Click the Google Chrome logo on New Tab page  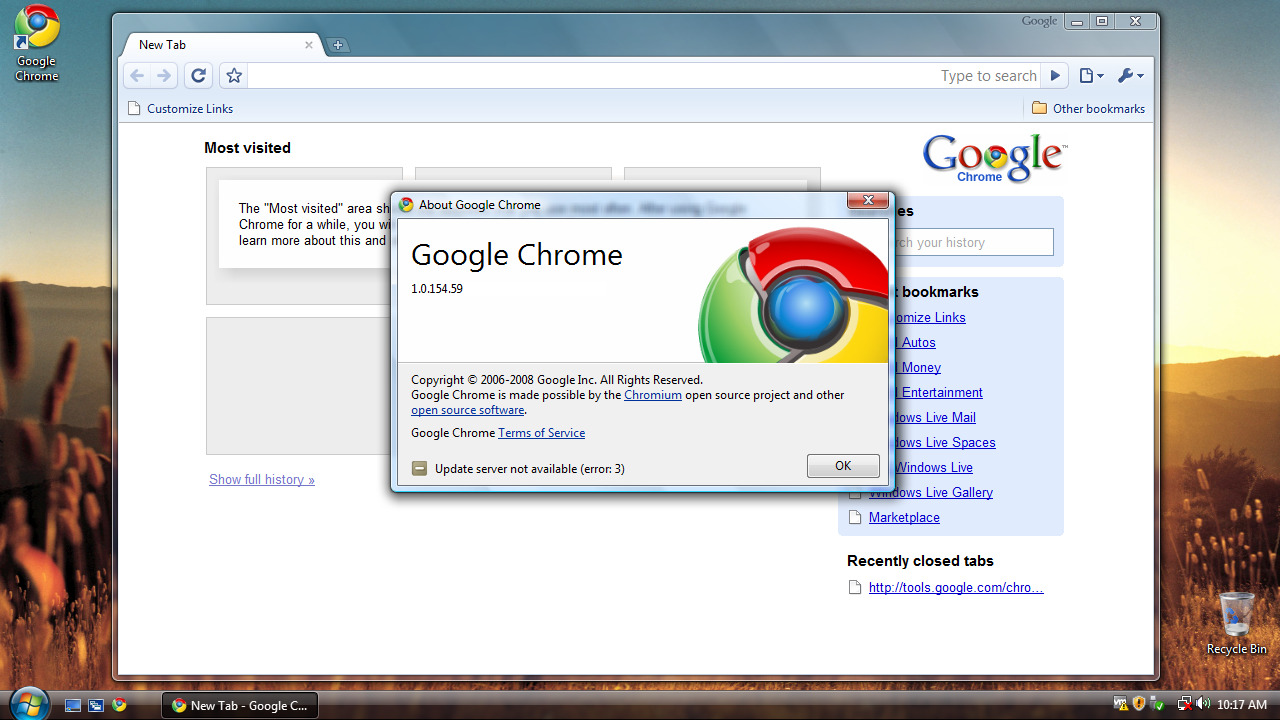[995, 158]
